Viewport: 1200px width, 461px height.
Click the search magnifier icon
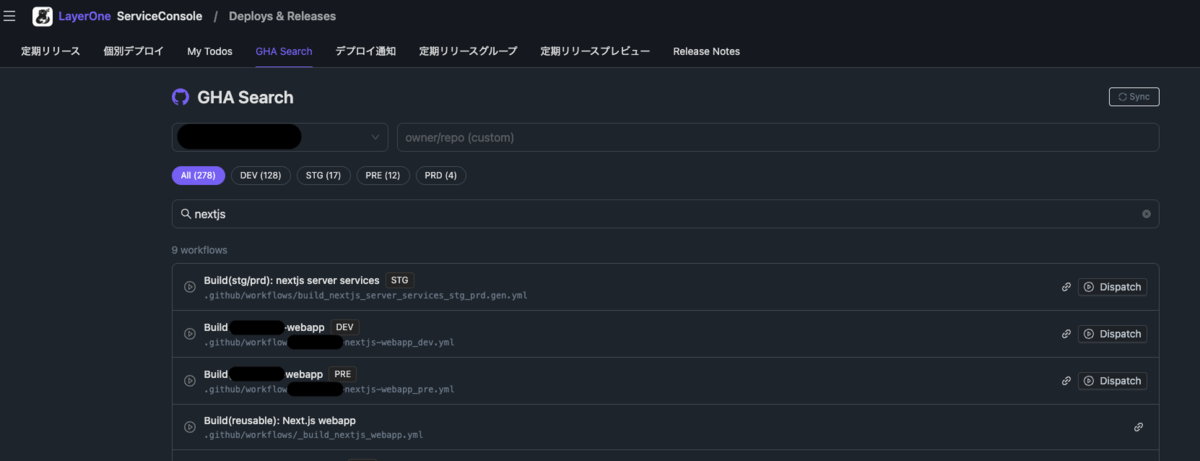[x=186, y=214]
